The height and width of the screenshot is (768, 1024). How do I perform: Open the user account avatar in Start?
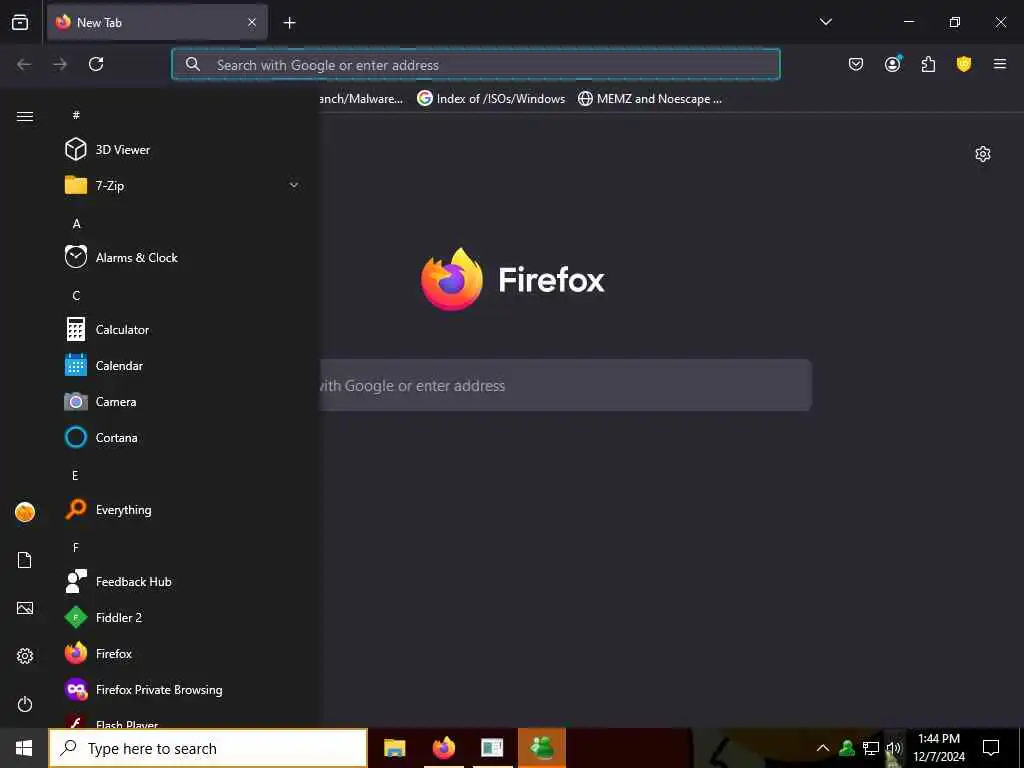point(25,512)
